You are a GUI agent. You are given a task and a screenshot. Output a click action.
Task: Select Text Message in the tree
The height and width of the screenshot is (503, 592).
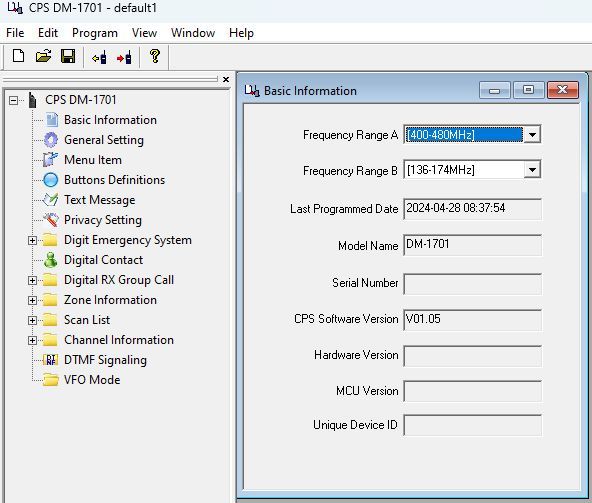point(100,200)
